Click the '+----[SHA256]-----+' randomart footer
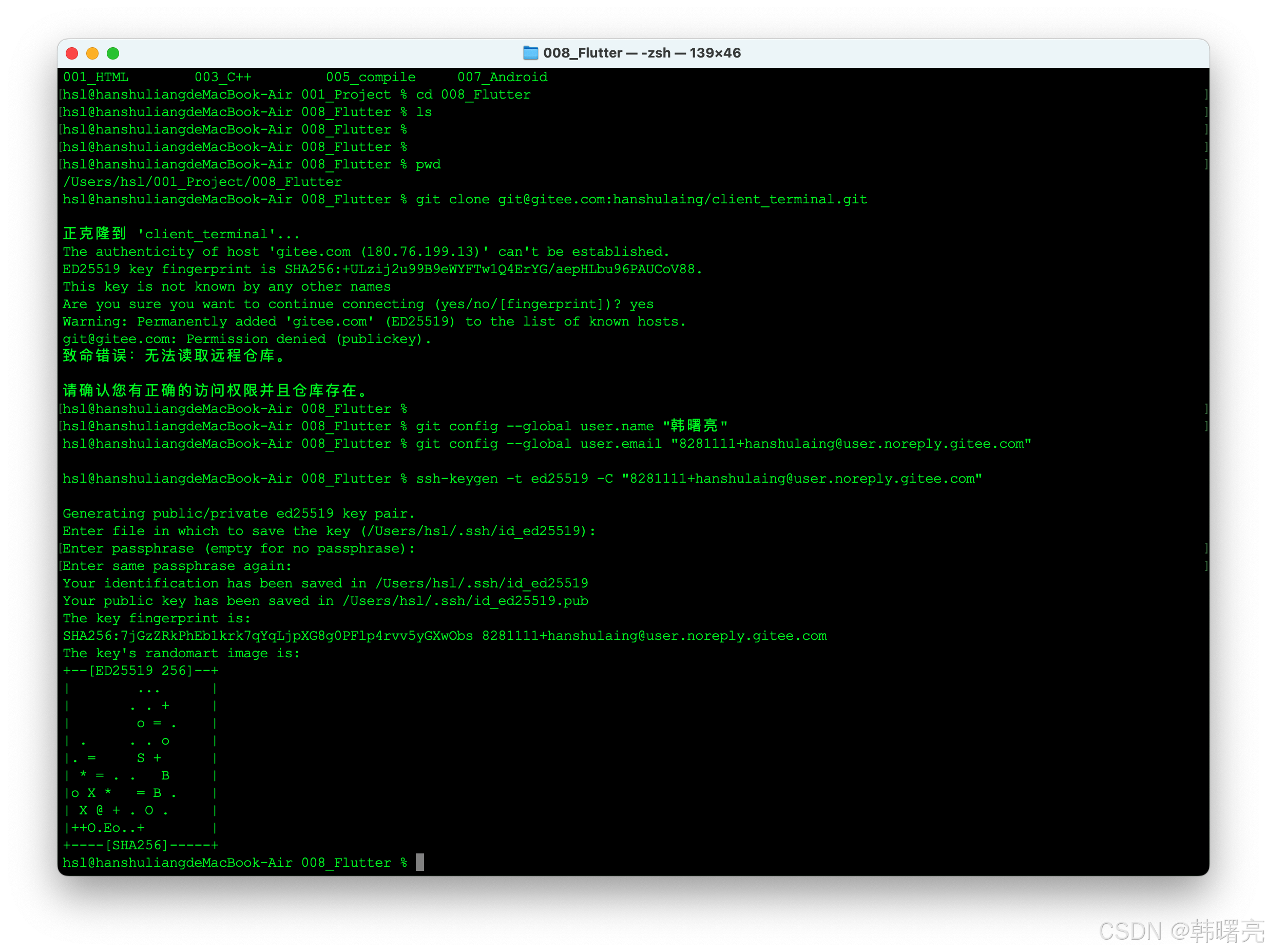Image resolution: width=1267 pixels, height=952 pixels. 140,846
